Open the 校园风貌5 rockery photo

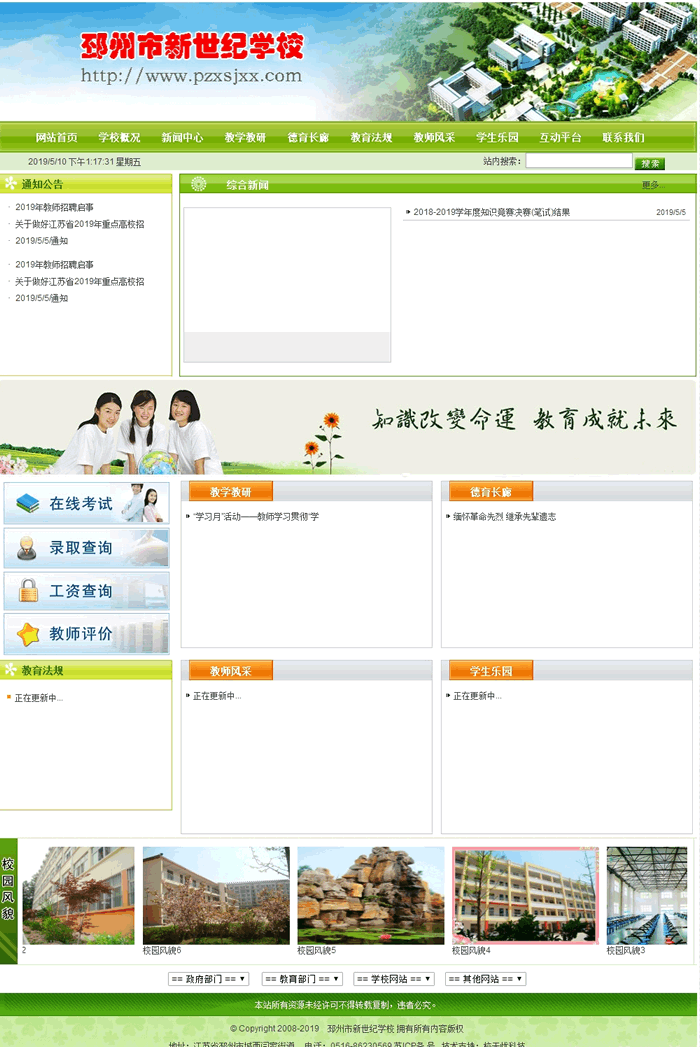click(371, 895)
